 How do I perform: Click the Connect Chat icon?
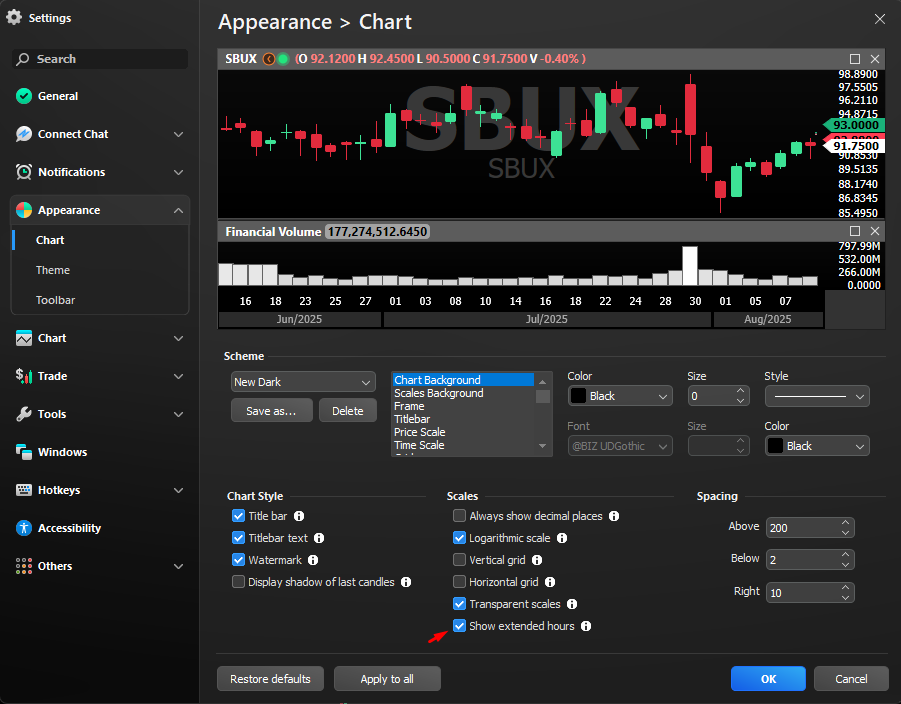pyautogui.click(x=24, y=134)
